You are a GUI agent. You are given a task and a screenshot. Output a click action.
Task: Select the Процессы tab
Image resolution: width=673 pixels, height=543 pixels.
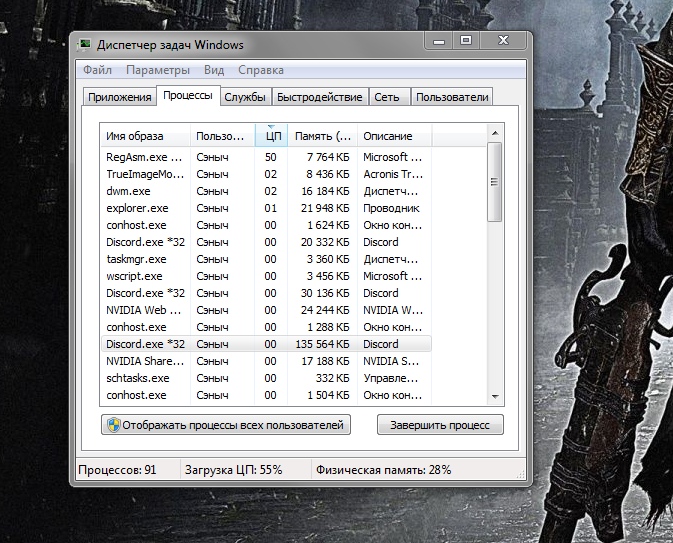188,95
